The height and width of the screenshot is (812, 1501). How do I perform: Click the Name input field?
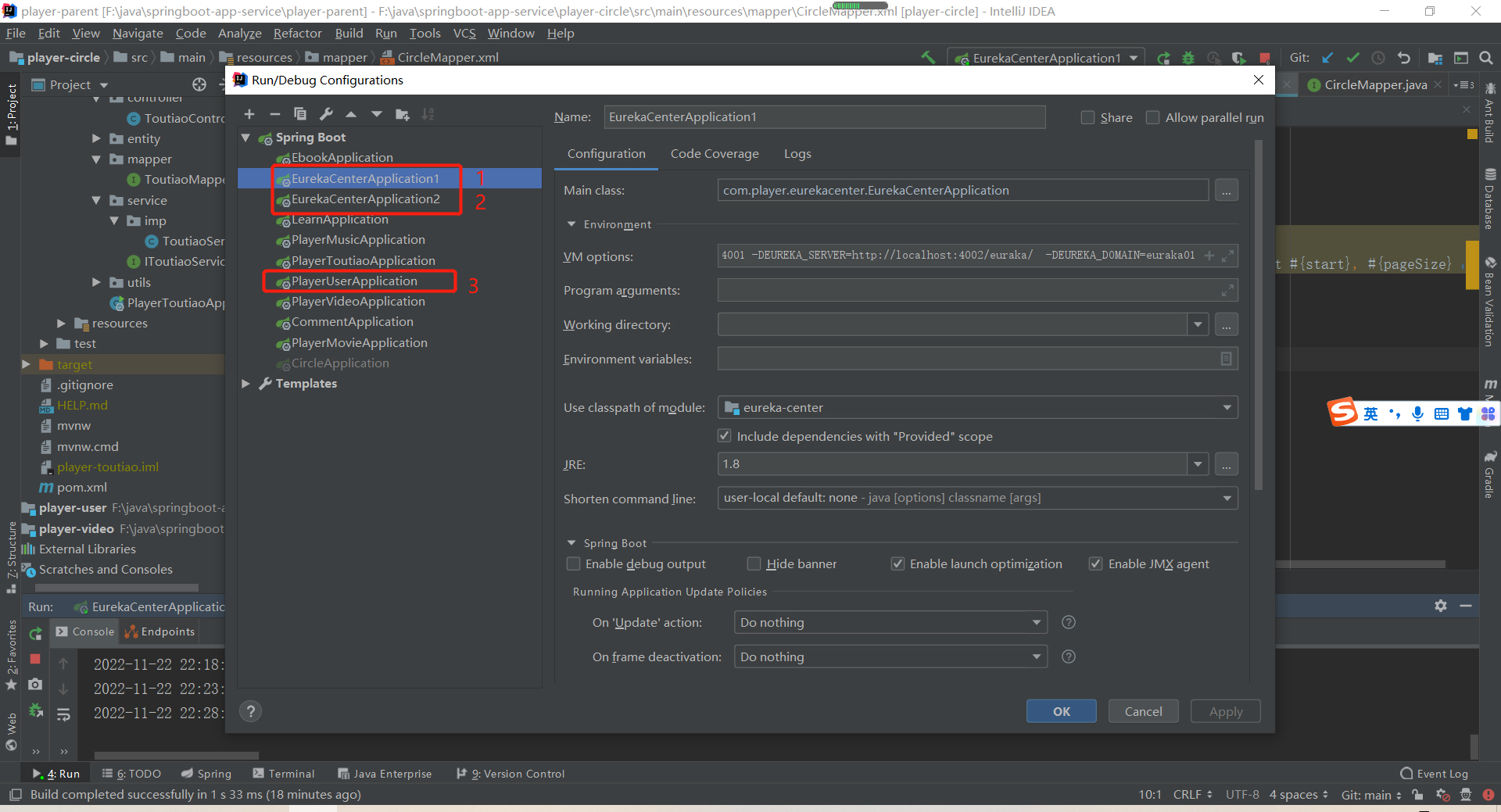(825, 117)
